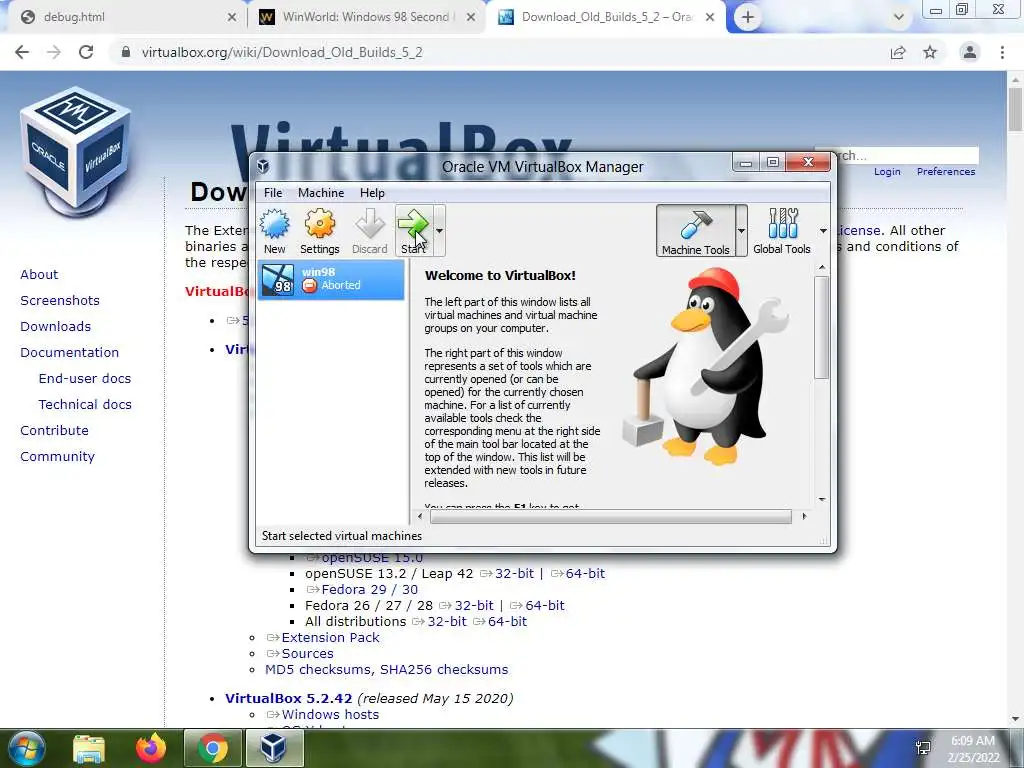The height and width of the screenshot is (768, 1024).
Task: Click the Discard toolbar icon
Action: coord(370,231)
